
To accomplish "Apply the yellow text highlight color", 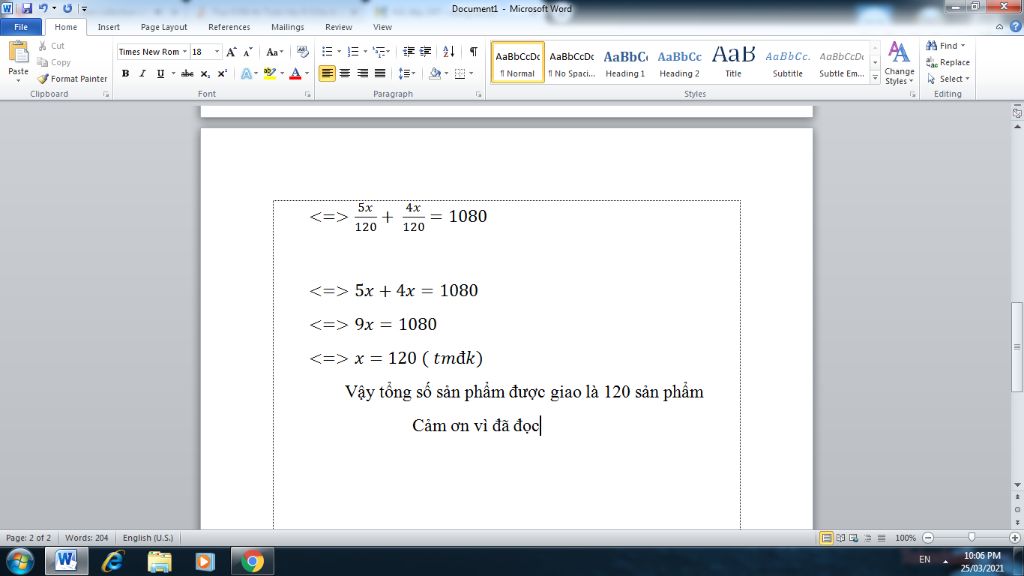I will (x=270, y=73).
